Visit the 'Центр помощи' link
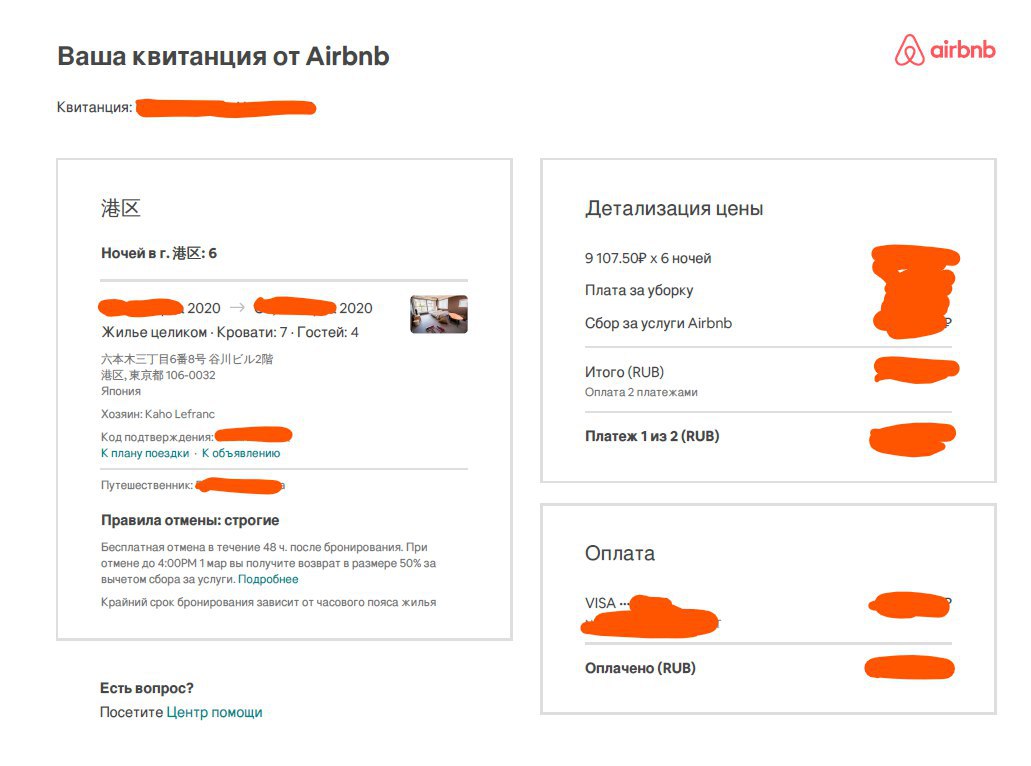 pyautogui.click(x=214, y=712)
